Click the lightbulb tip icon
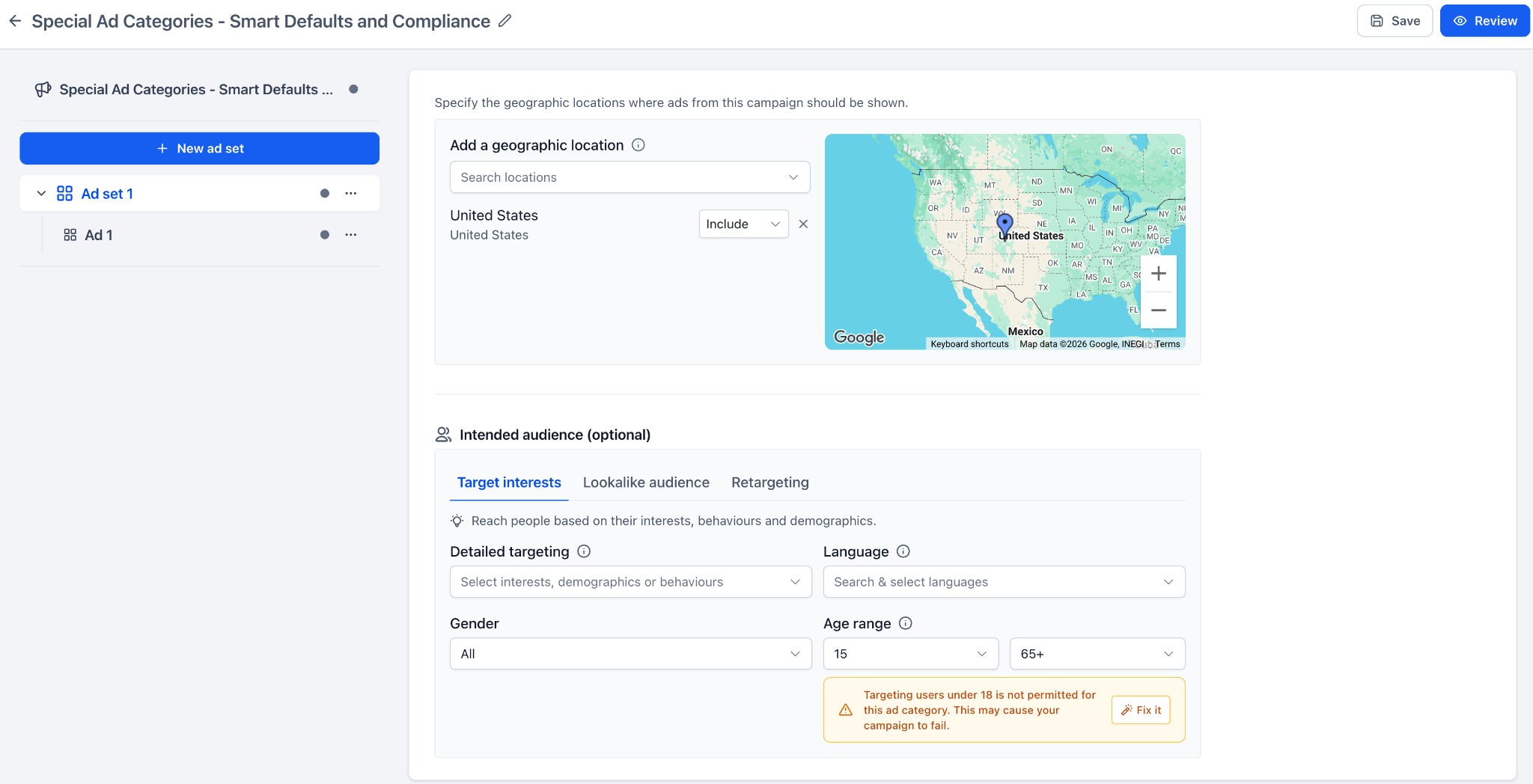The width and height of the screenshot is (1533, 784). [x=457, y=521]
